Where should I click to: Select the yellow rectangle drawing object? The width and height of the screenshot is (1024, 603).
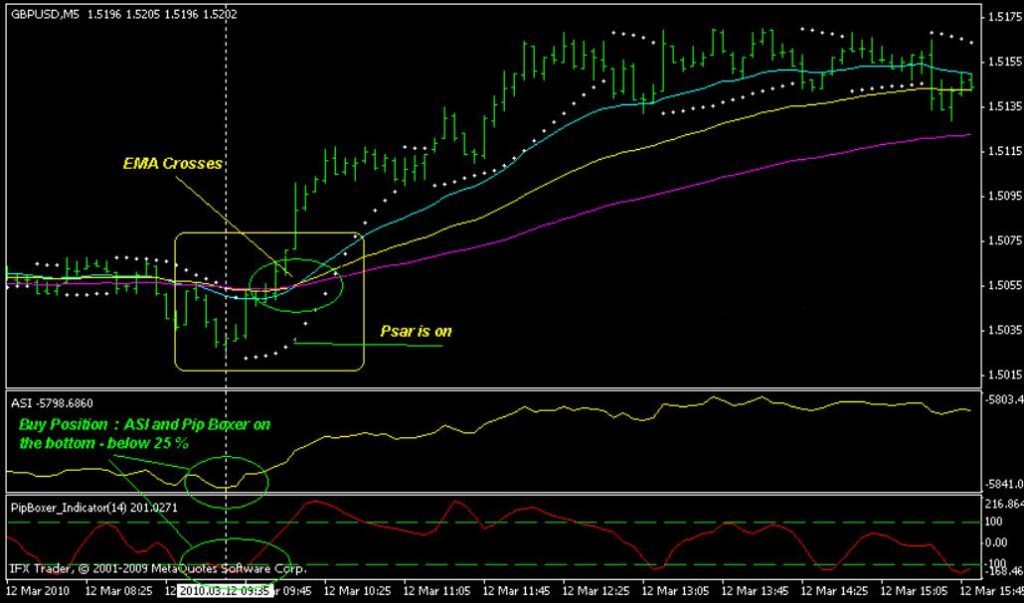[x=268, y=233]
